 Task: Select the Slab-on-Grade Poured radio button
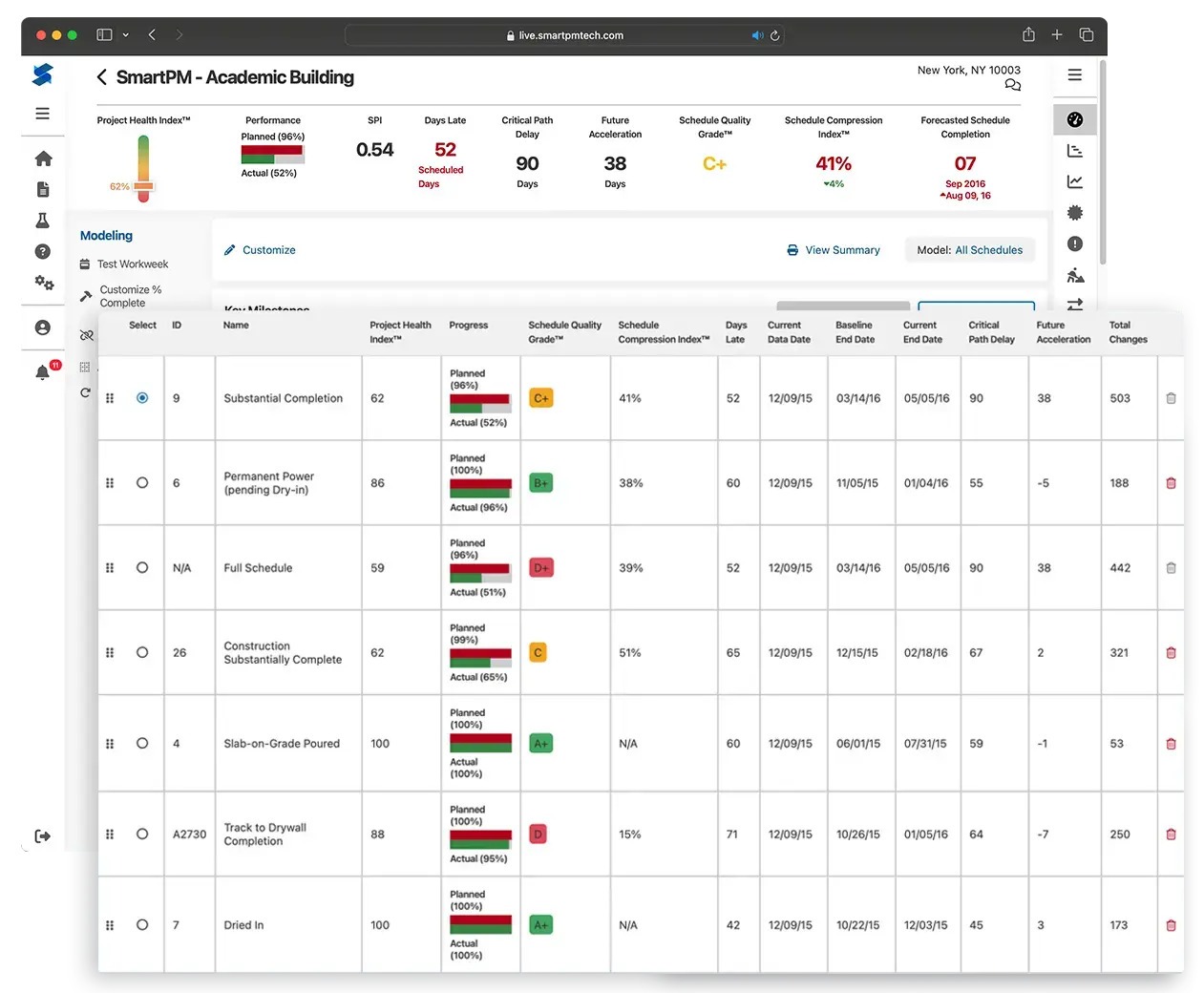coord(142,744)
